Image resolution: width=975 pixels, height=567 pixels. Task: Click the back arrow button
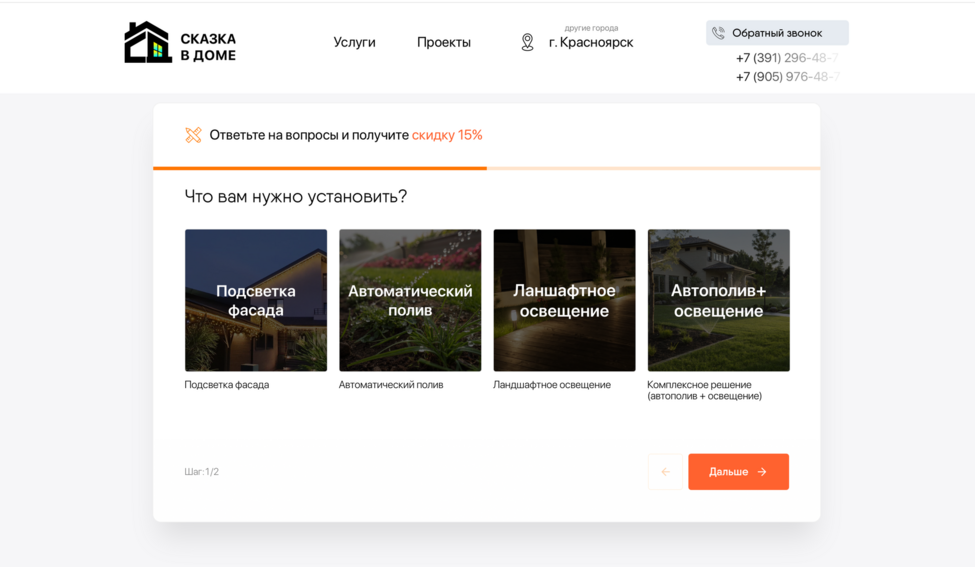click(x=665, y=472)
